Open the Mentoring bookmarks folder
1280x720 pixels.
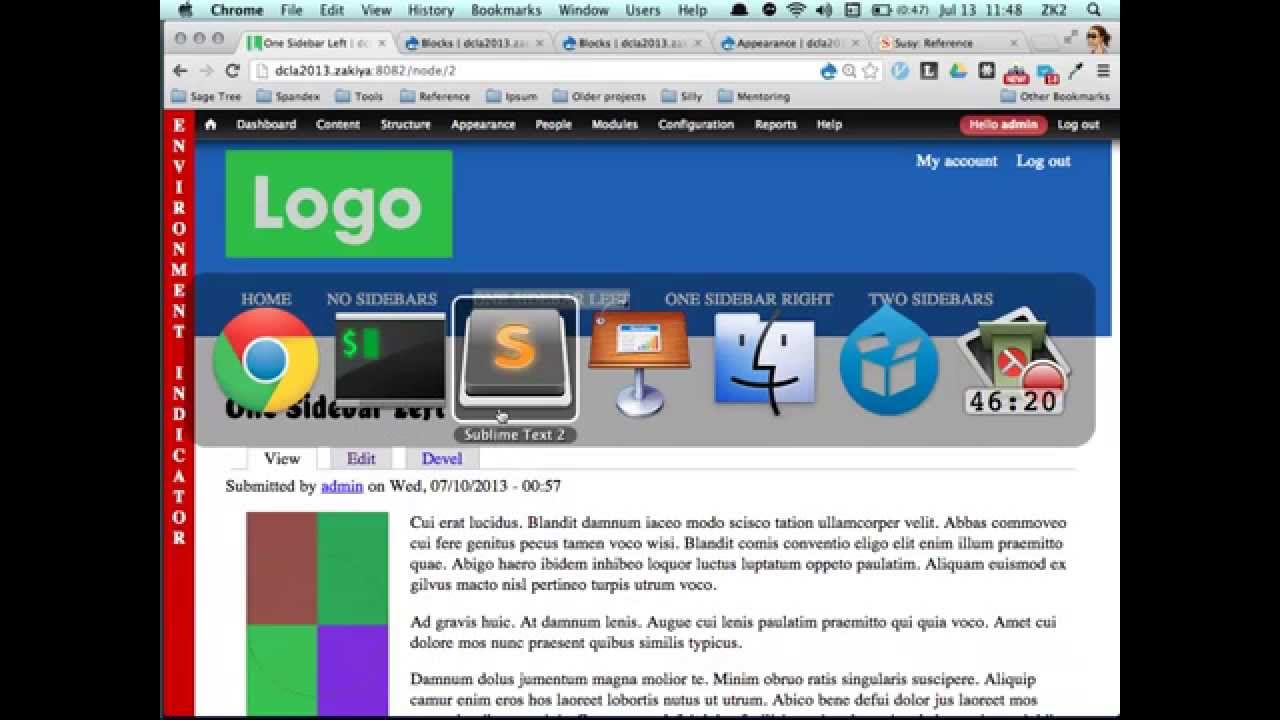click(753, 97)
